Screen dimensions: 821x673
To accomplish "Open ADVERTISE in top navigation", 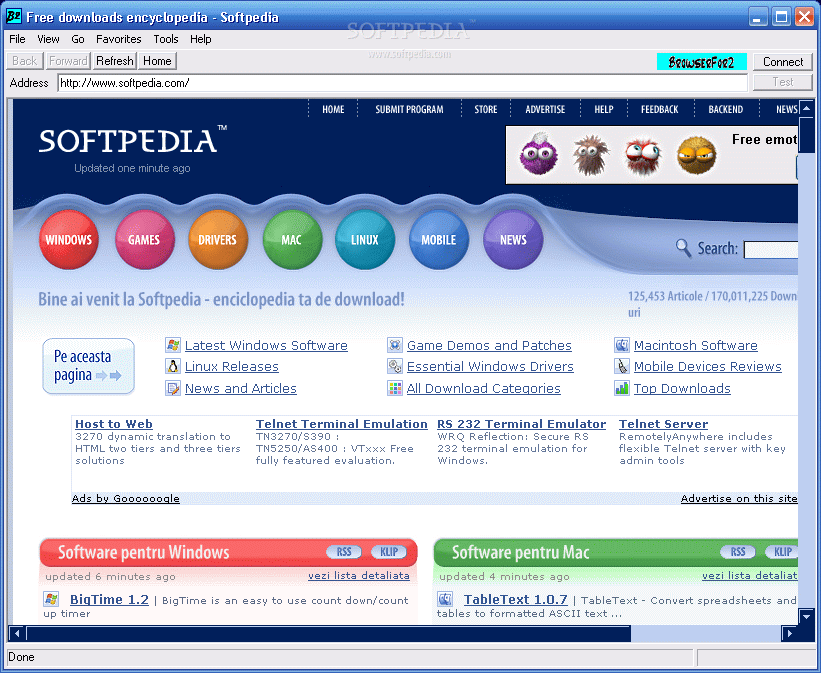I will click(545, 109).
